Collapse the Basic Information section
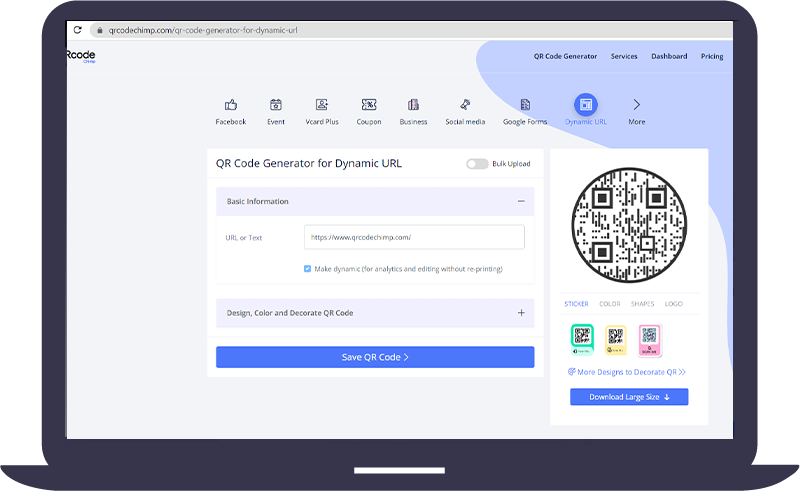This screenshot has height=491, width=800. (x=521, y=201)
